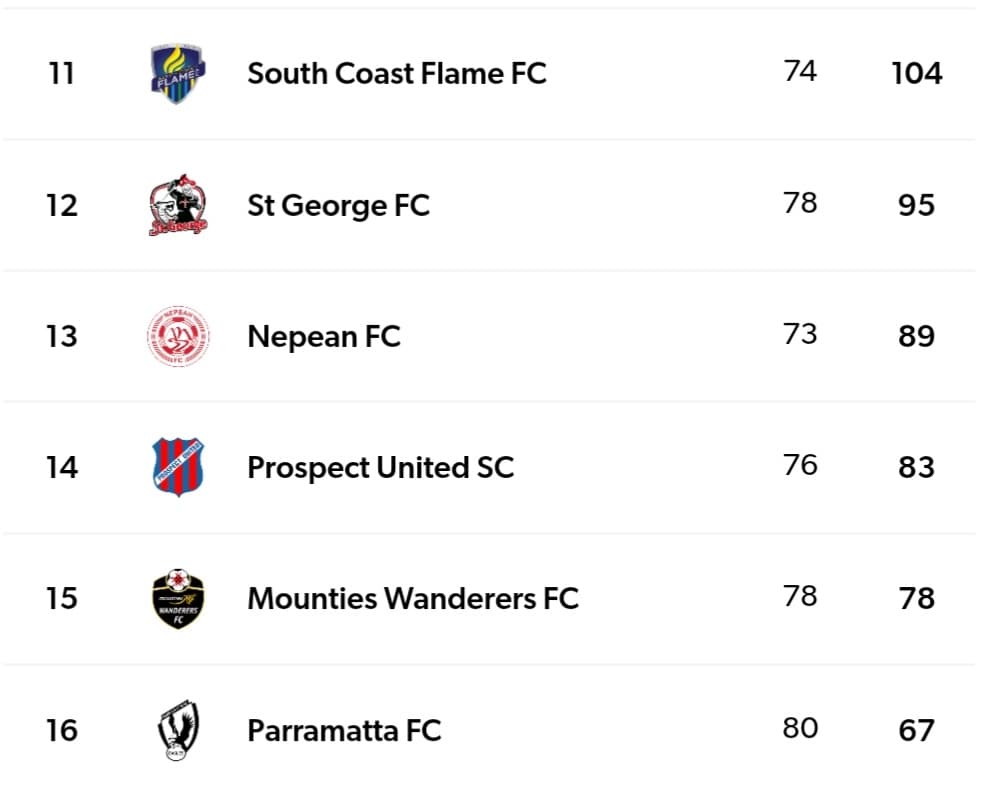Select the Nepean FC team name
Viewport: 985px width, 793px height.
323,337
